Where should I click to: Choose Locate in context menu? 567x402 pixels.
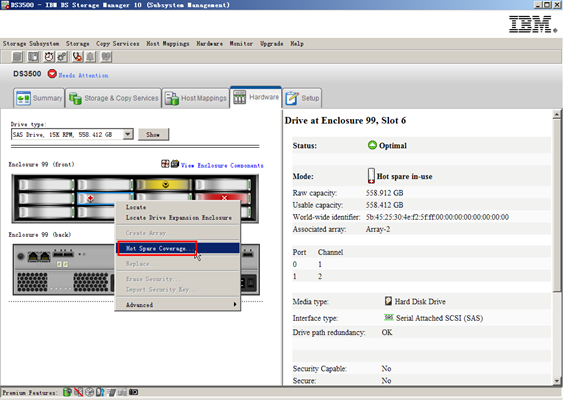click(x=136, y=207)
